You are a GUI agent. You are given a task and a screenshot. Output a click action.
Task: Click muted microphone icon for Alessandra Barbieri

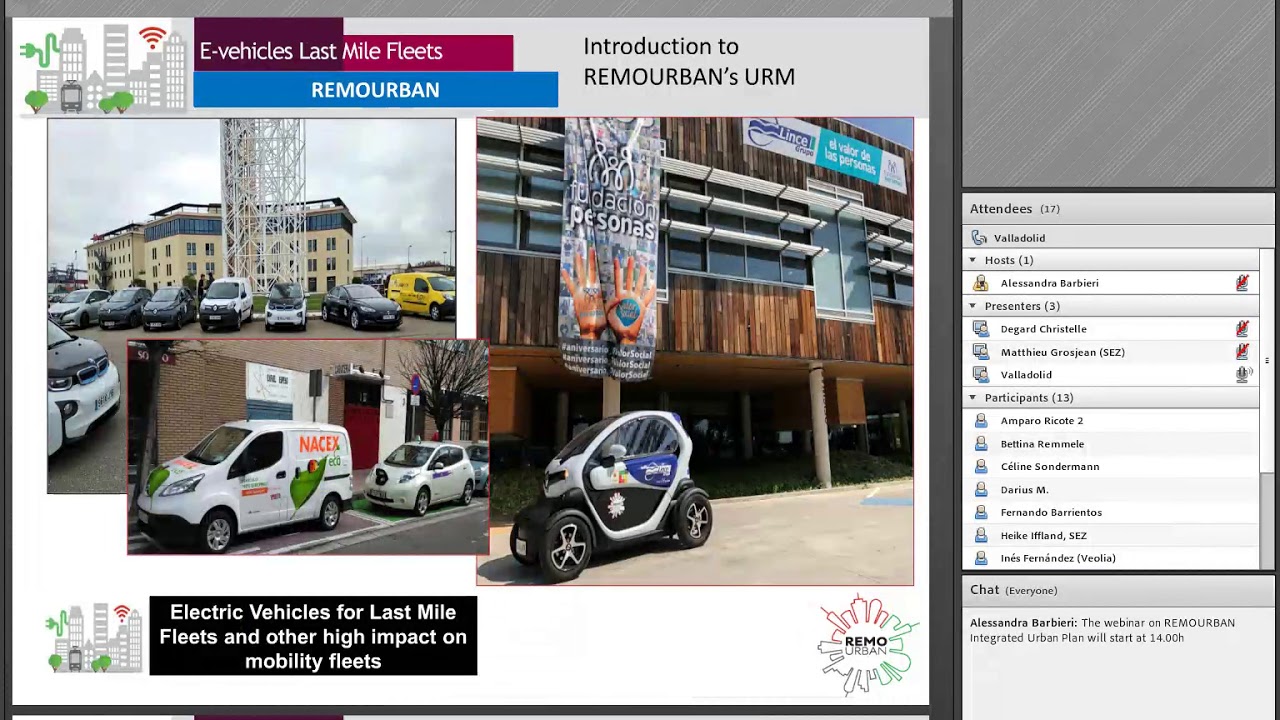(1242, 283)
